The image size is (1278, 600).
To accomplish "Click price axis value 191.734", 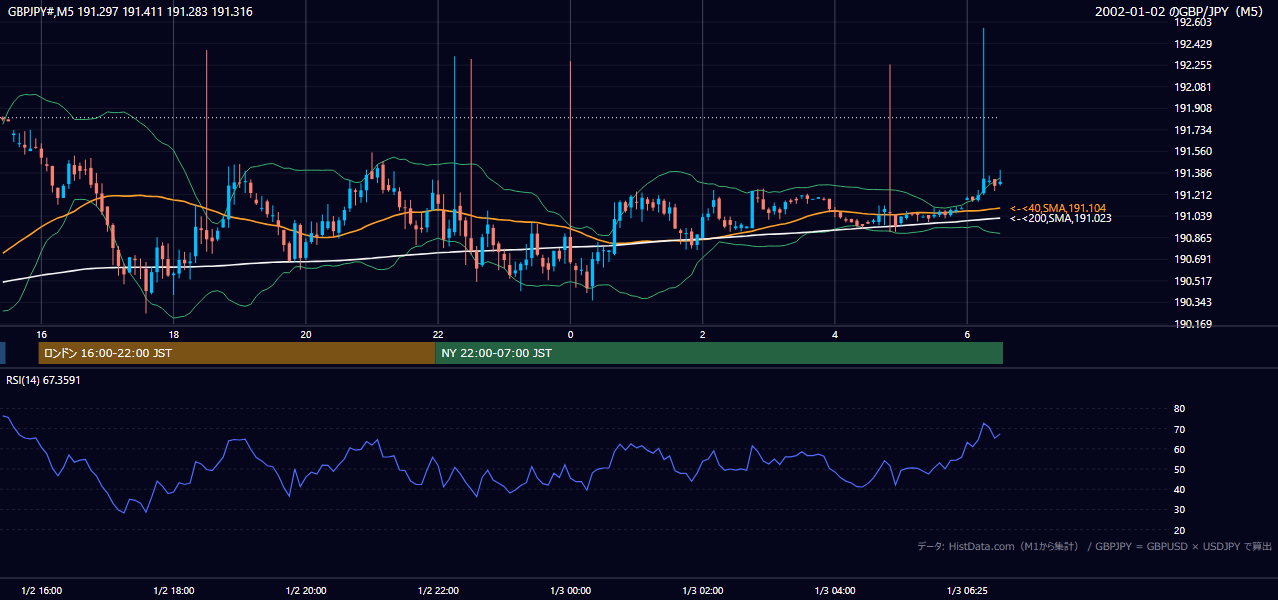I will (1192, 130).
